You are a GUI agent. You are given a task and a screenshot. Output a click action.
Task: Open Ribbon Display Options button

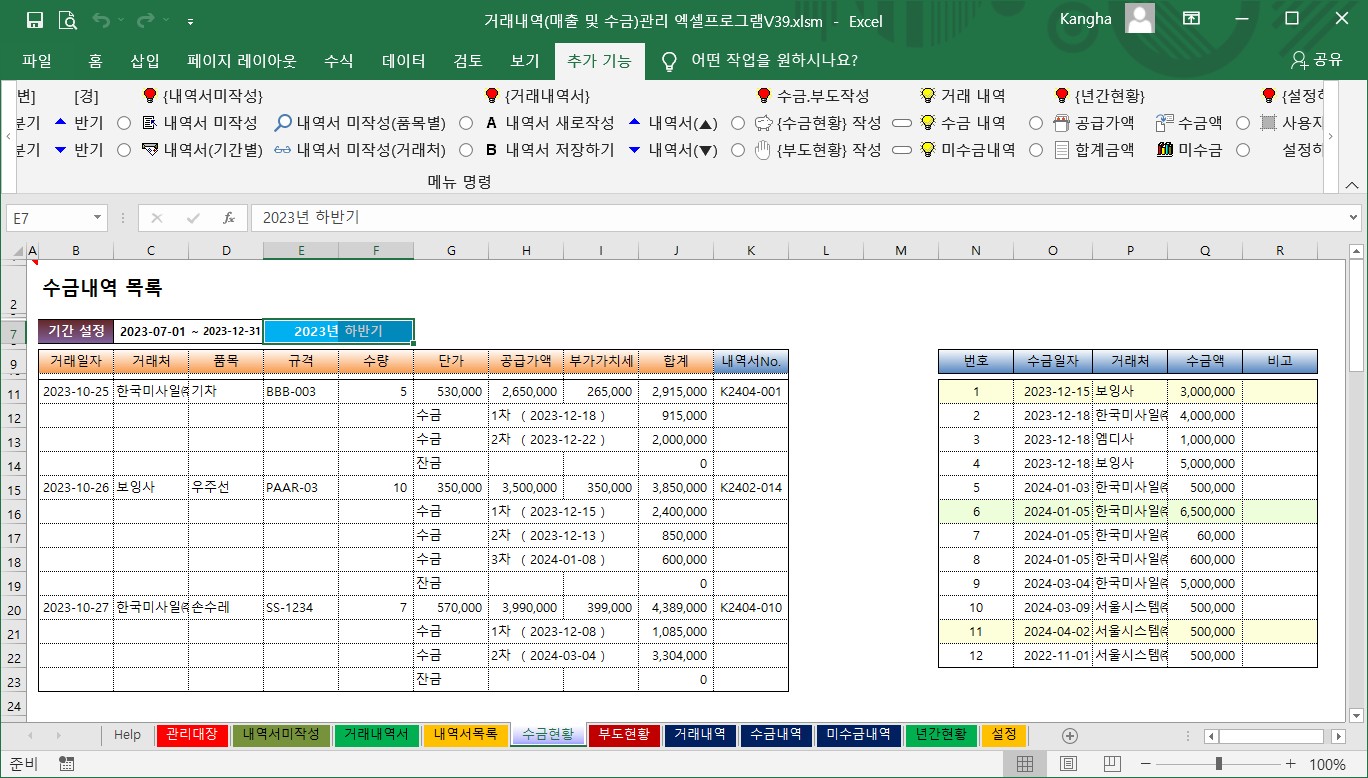[1191, 19]
